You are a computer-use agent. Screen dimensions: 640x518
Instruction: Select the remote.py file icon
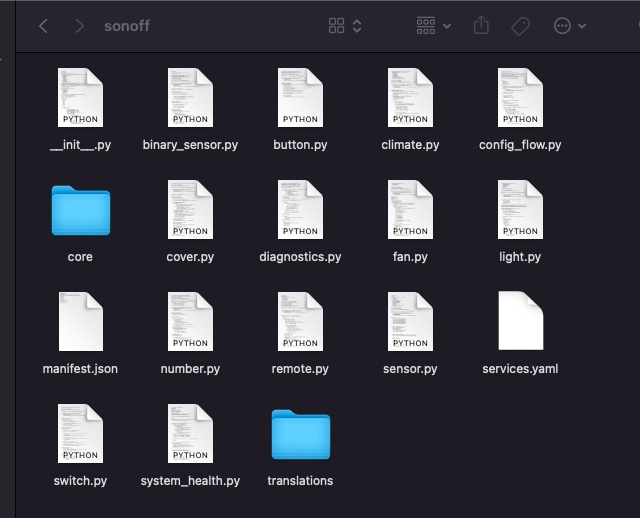point(300,321)
